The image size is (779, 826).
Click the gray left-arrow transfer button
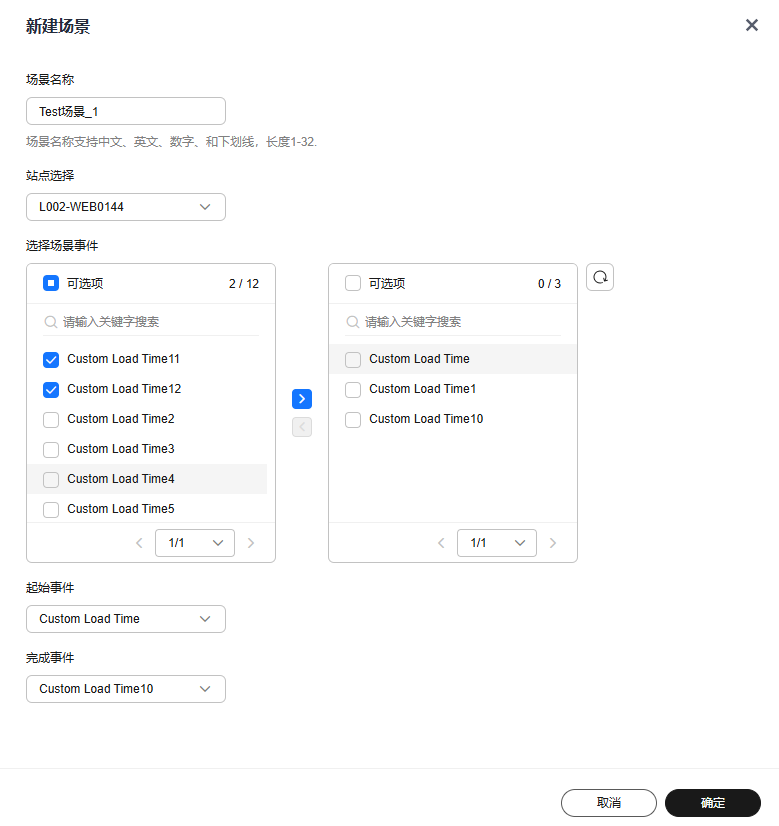302,427
